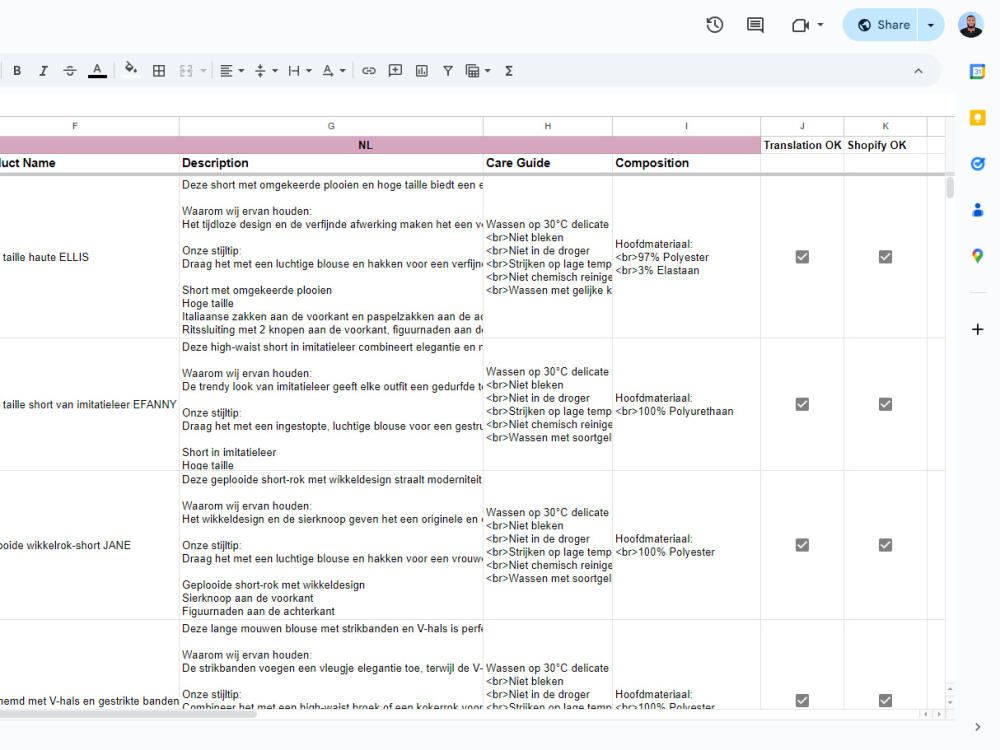Select column I header
The width and height of the screenshot is (1000, 750).
686,126
